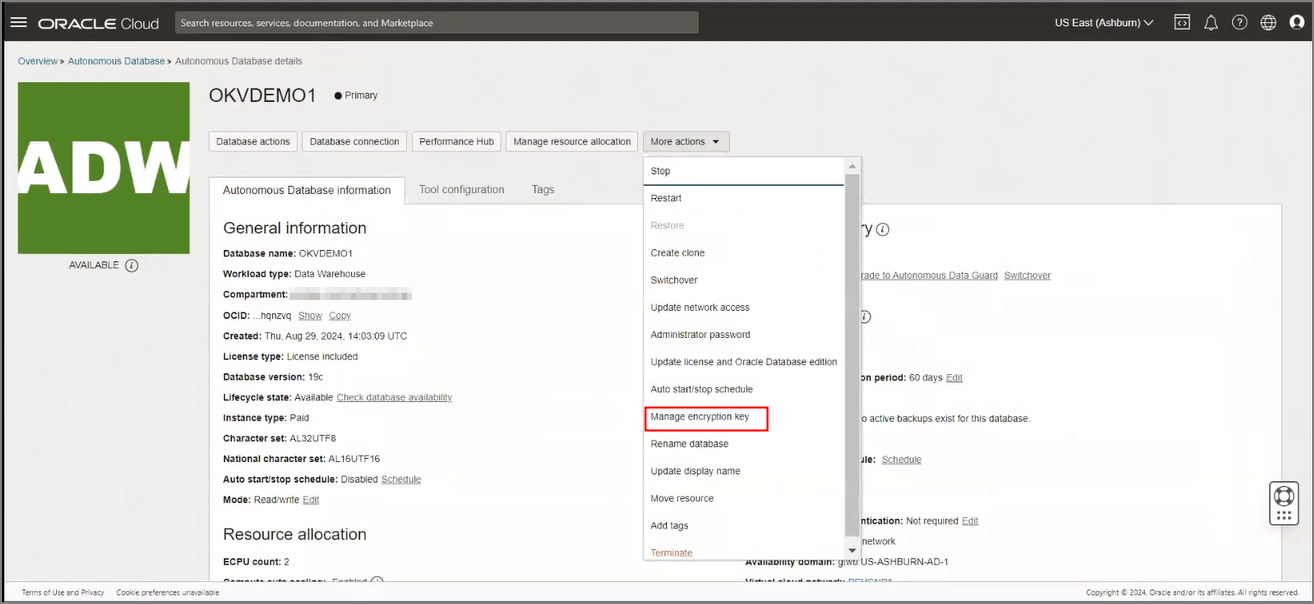This screenshot has height=604, width=1314.
Task: Click the Database actions button
Action: point(253,142)
